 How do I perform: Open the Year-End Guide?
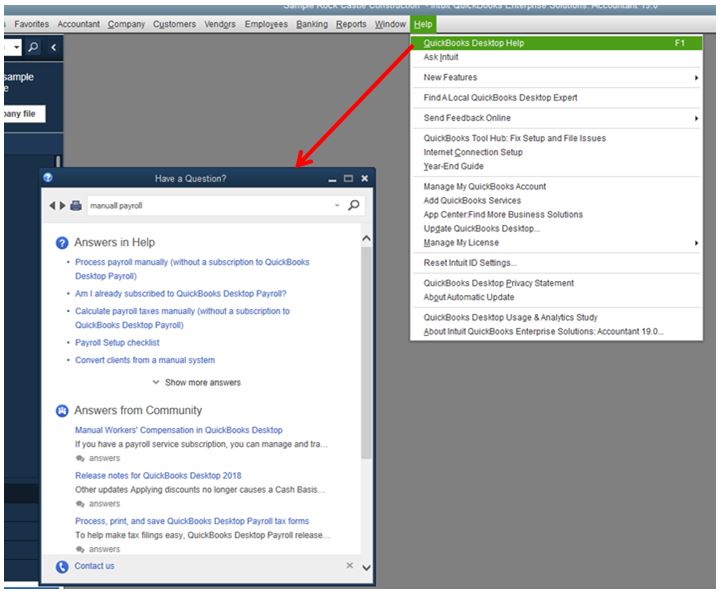556,166
